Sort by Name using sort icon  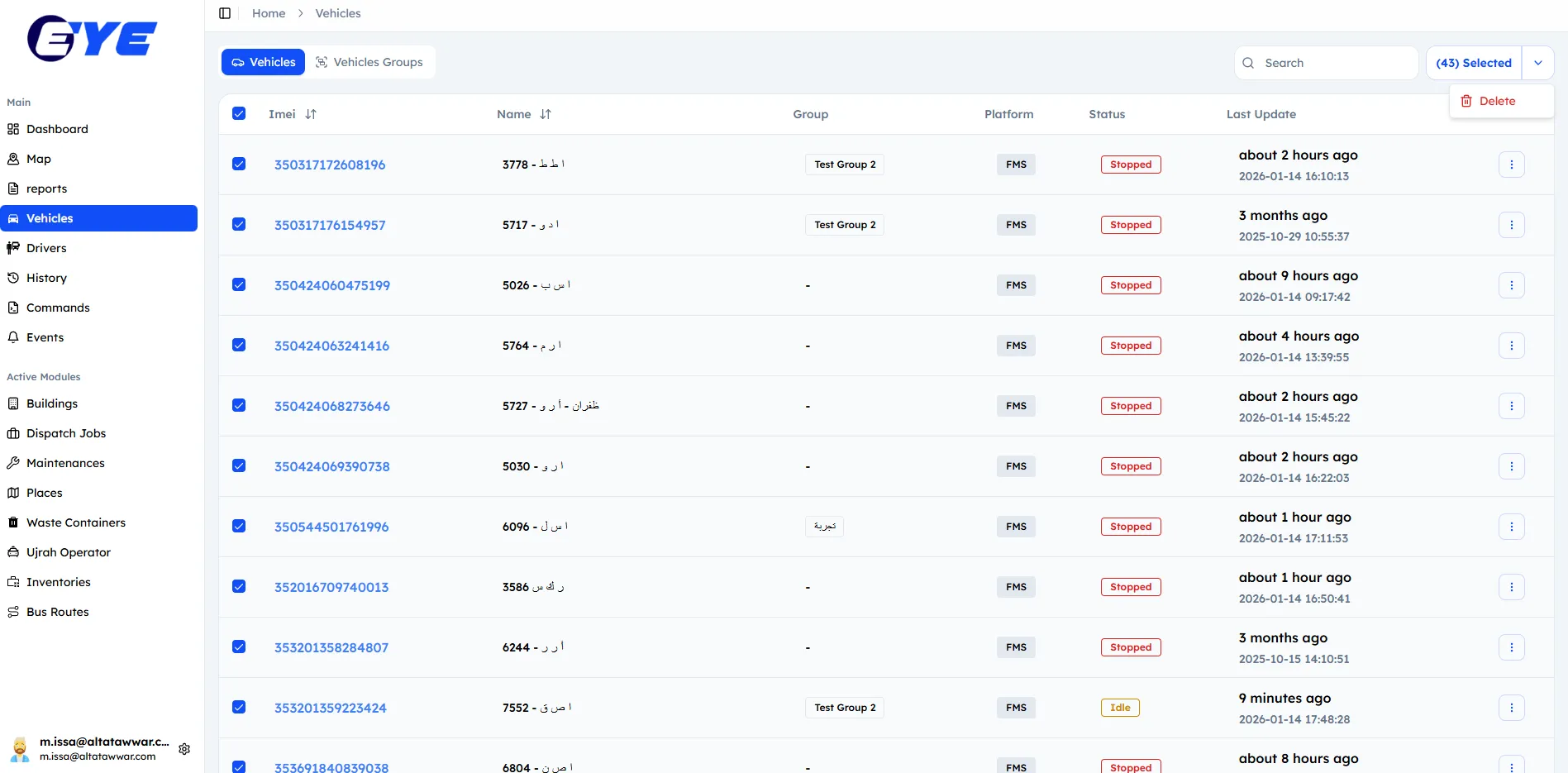point(546,114)
